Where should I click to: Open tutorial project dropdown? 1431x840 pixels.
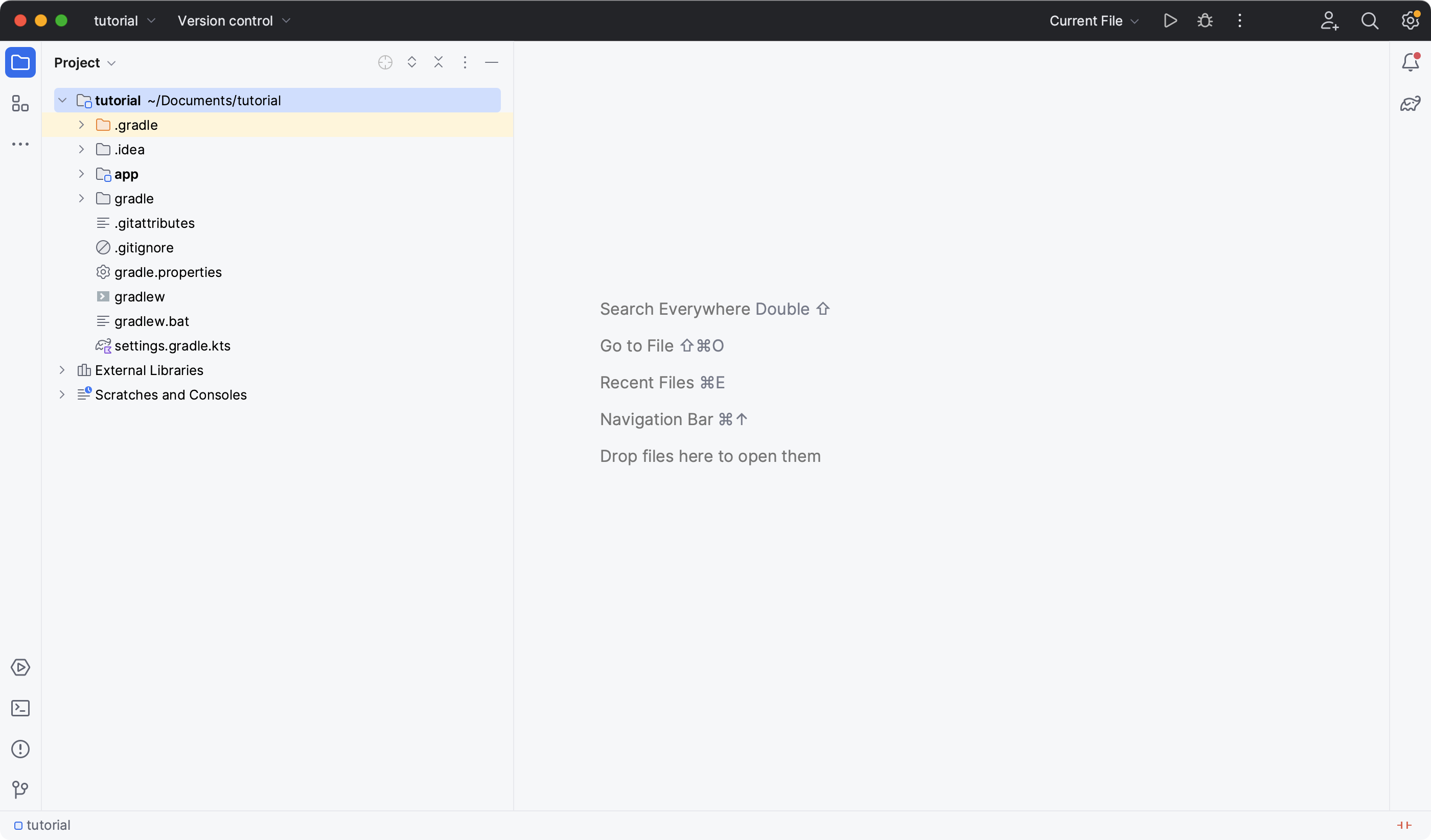[x=124, y=21]
